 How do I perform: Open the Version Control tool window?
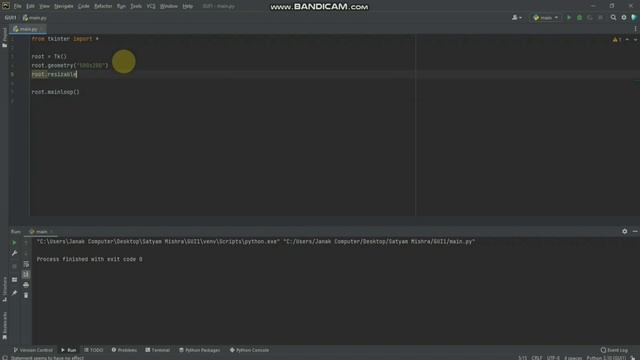point(33,350)
